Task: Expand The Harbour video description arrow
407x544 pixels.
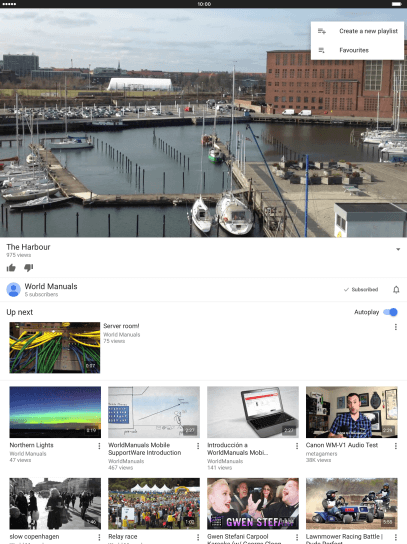Action: (398, 249)
